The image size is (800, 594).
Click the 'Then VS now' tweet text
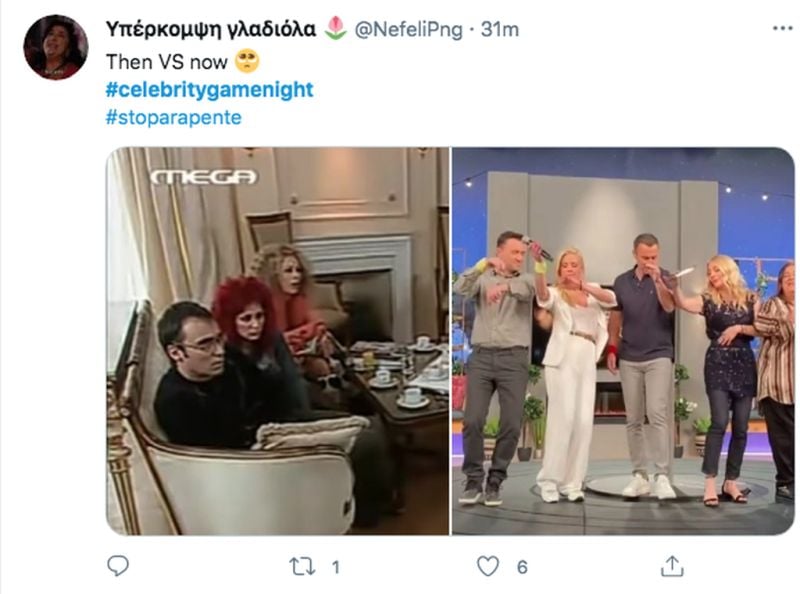(166, 62)
